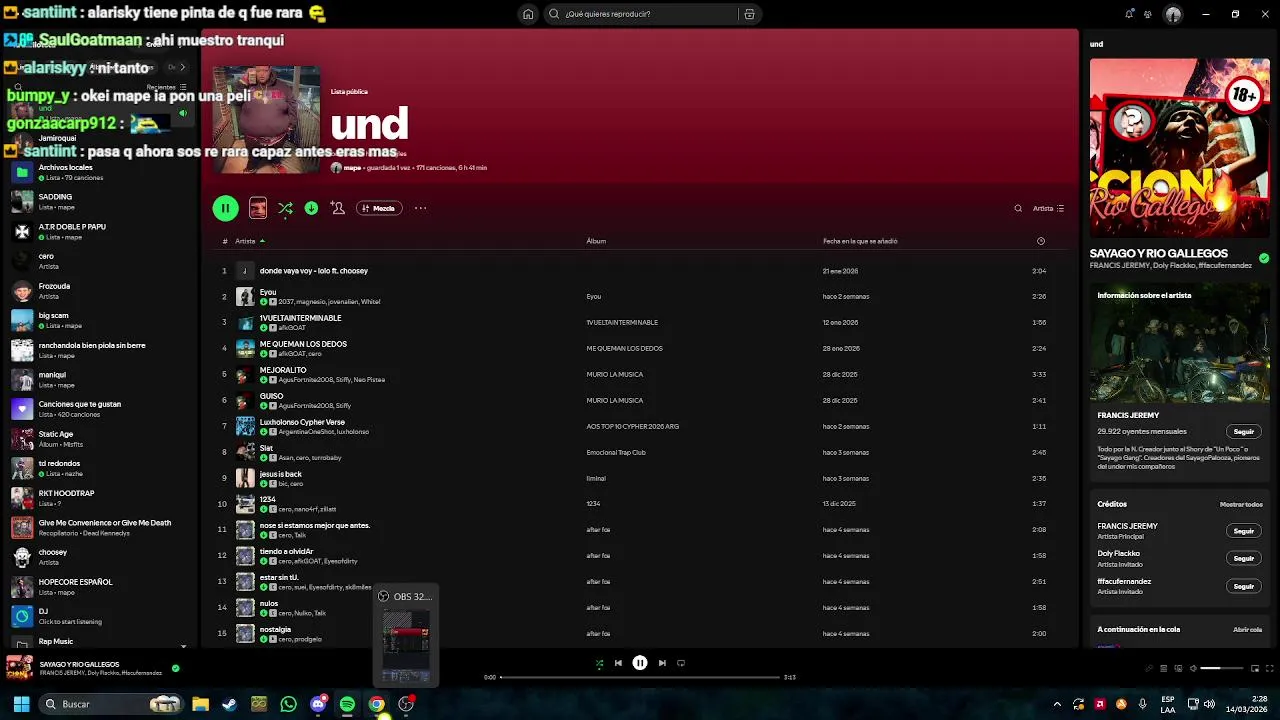Open WhatsApp from taskbar
The image size is (1280, 720).
point(288,704)
